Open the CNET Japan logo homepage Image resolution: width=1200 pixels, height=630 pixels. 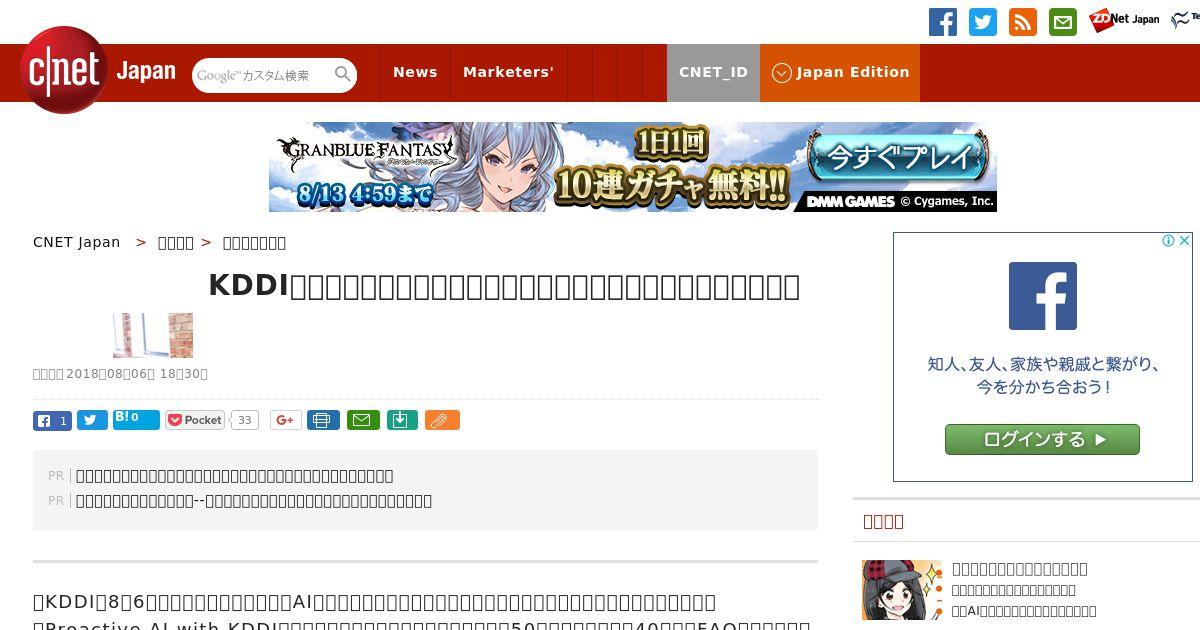point(98,71)
